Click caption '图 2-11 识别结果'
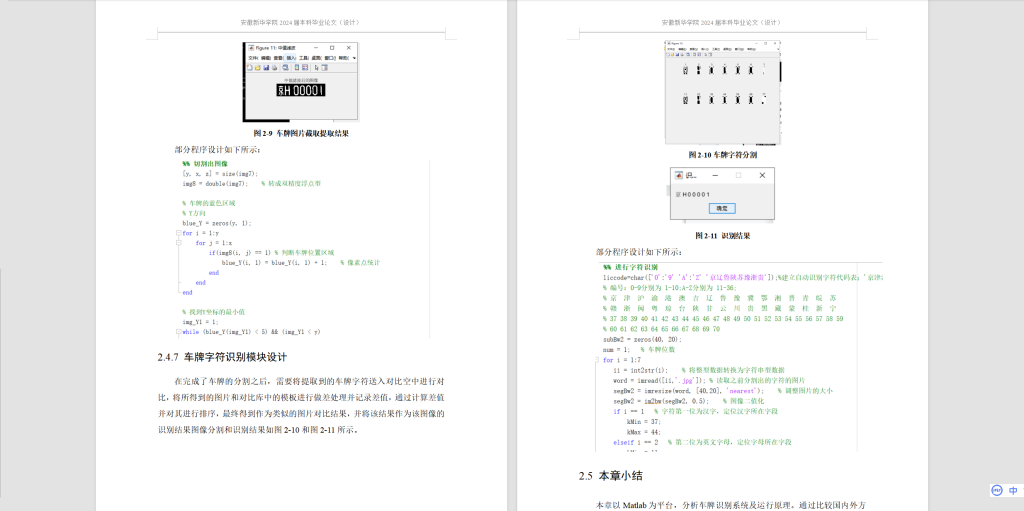The height and width of the screenshot is (511, 1024). (722, 235)
